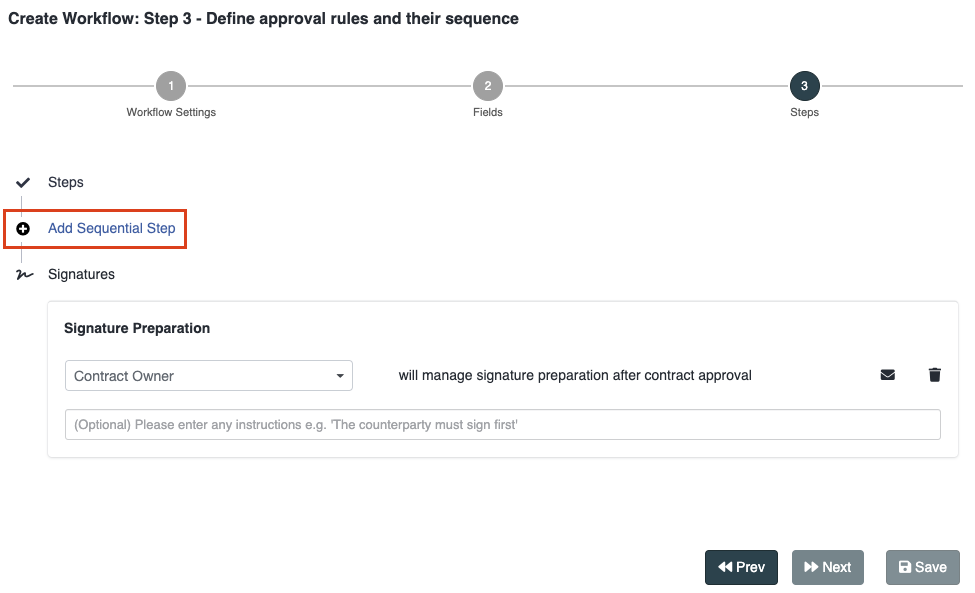
Task: Jump to step 2 circle in the progress bar
Action: click(488, 86)
